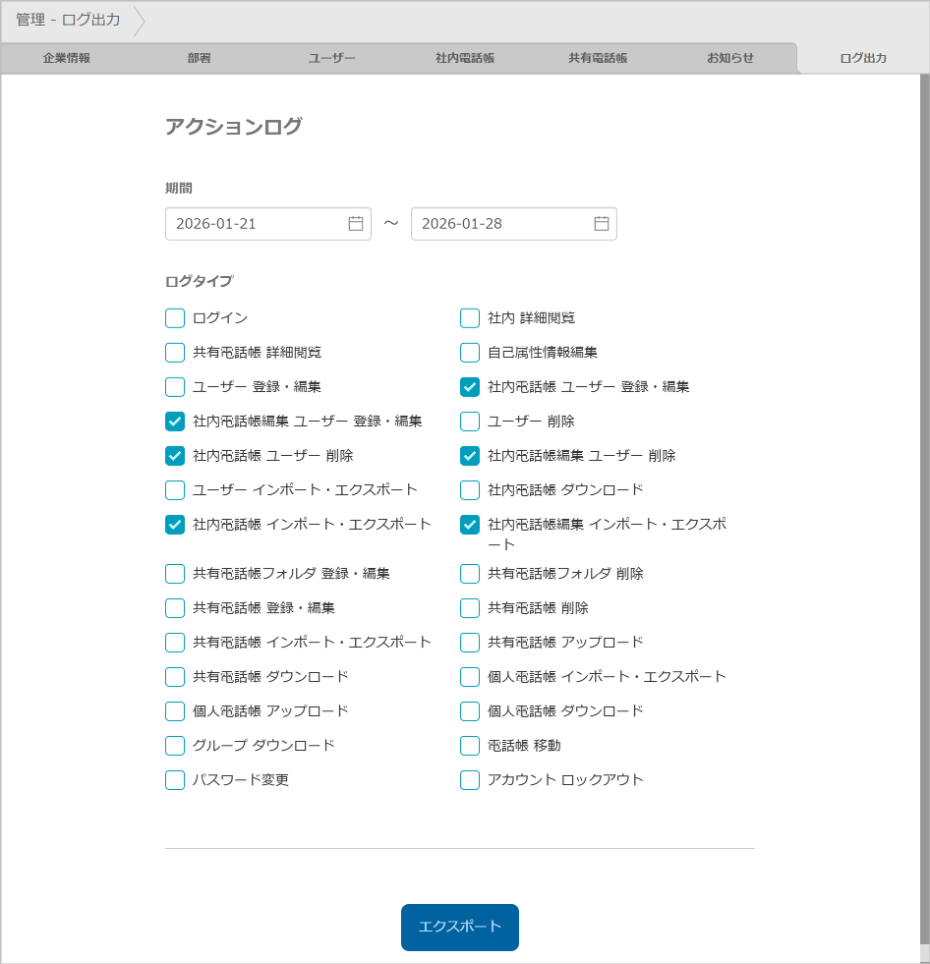Check the 電話帳 移動 checkbox
Image resolution: width=930 pixels, height=964 pixels.
click(470, 746)
